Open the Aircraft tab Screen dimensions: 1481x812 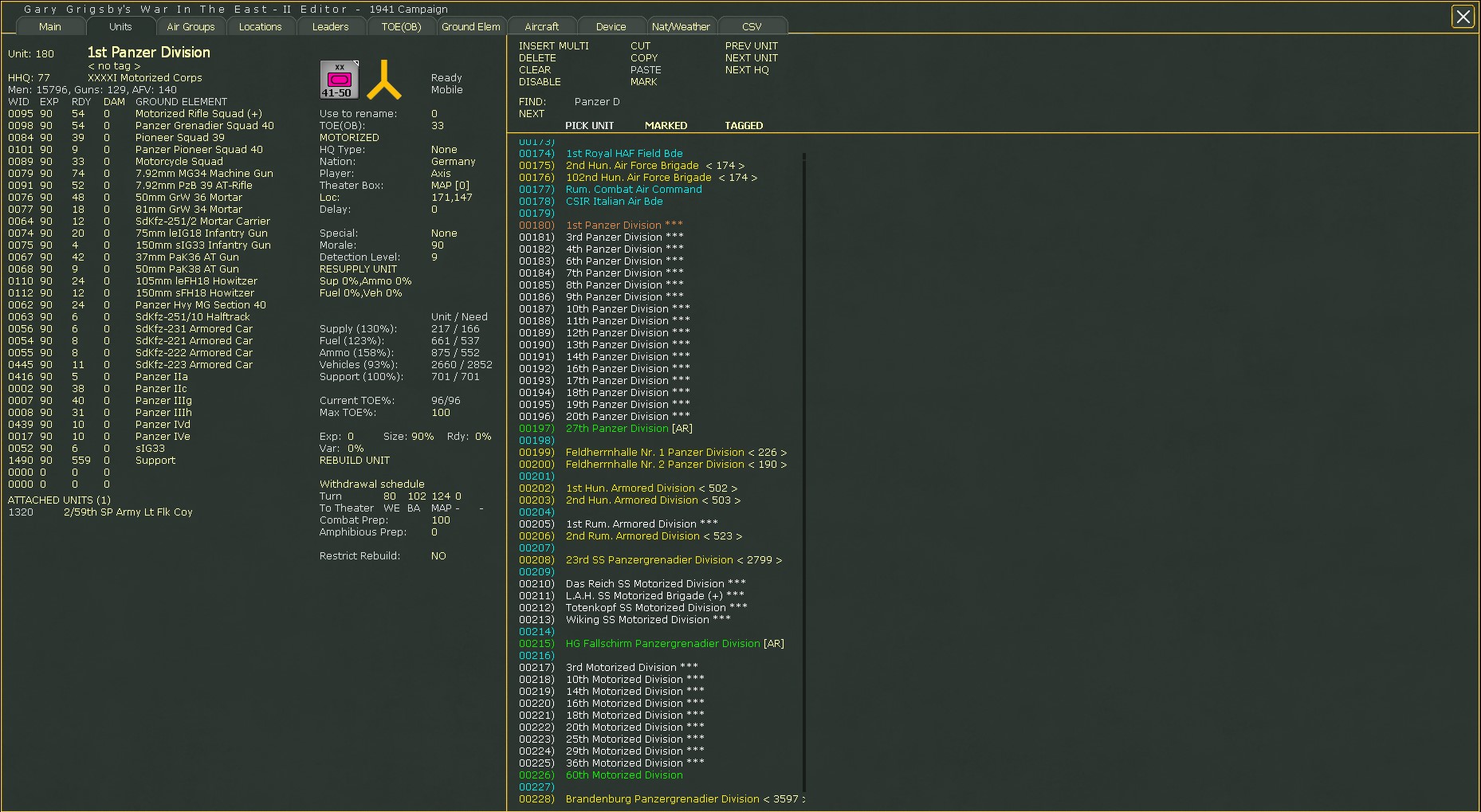click(541, 26)
